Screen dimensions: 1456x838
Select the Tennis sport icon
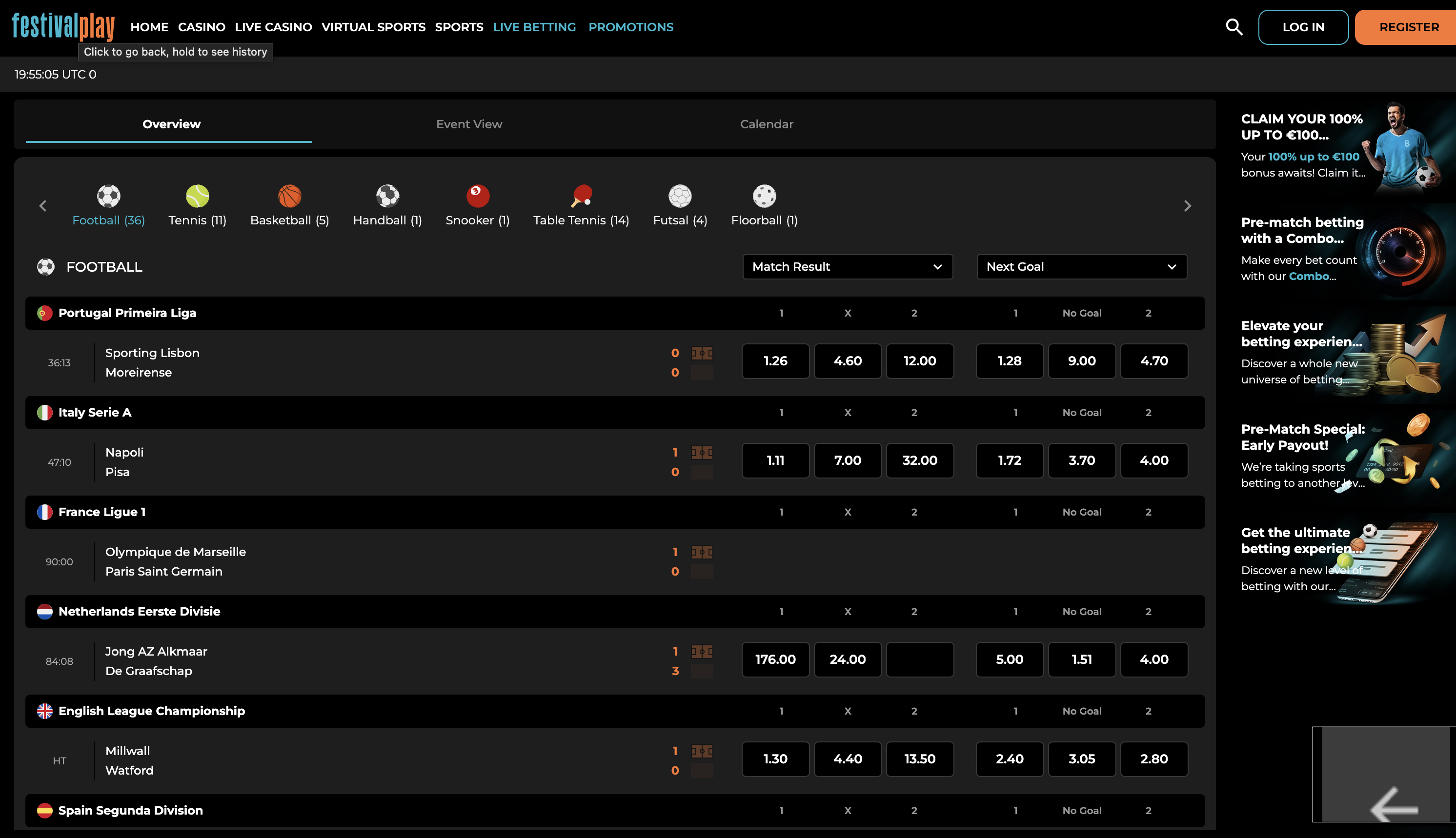tap(198, 196)
